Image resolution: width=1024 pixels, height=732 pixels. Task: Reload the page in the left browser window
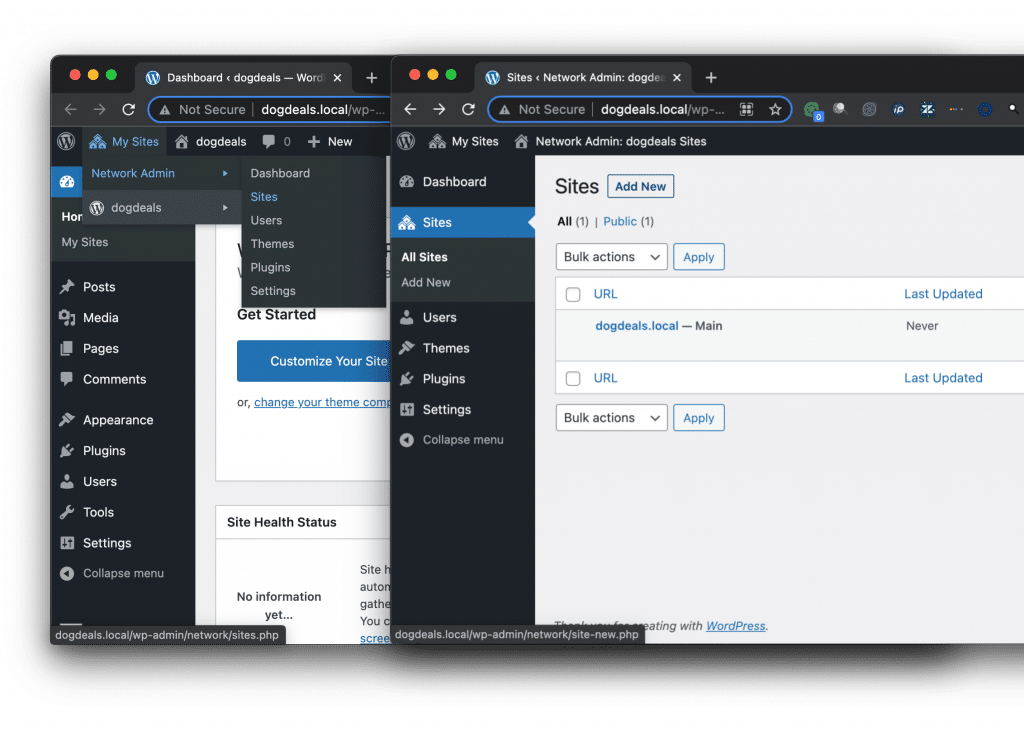[129, 110]
